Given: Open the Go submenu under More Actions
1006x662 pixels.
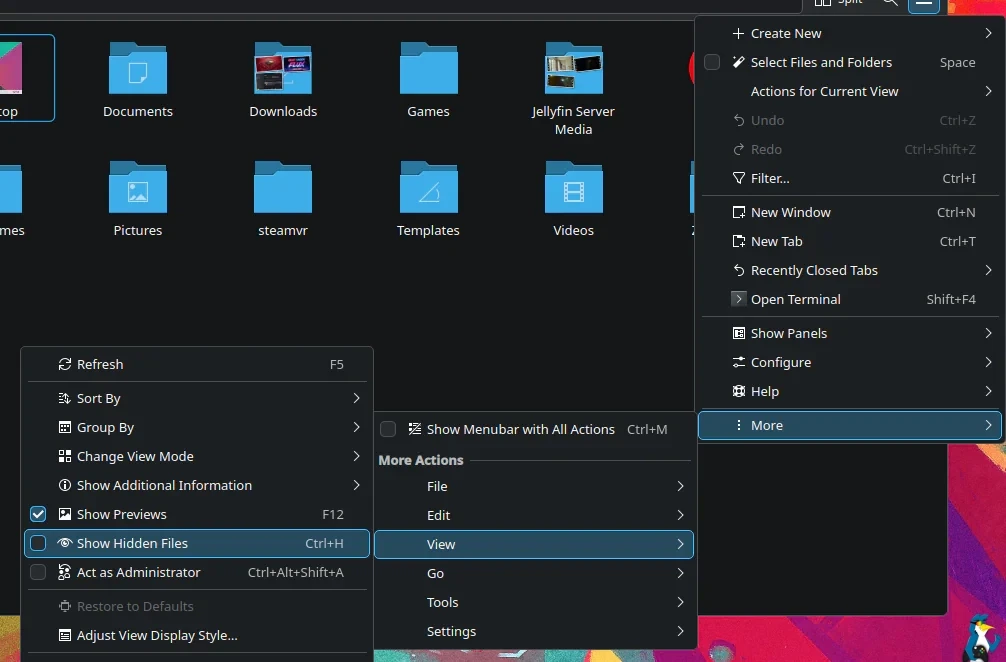Looking at the screenshot, I should [534, 573].
